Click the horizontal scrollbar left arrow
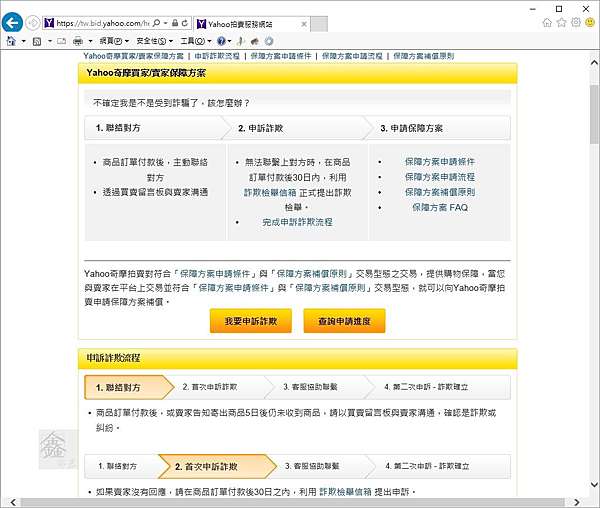This screenshot has height=508, width=600. pos(13,502)
